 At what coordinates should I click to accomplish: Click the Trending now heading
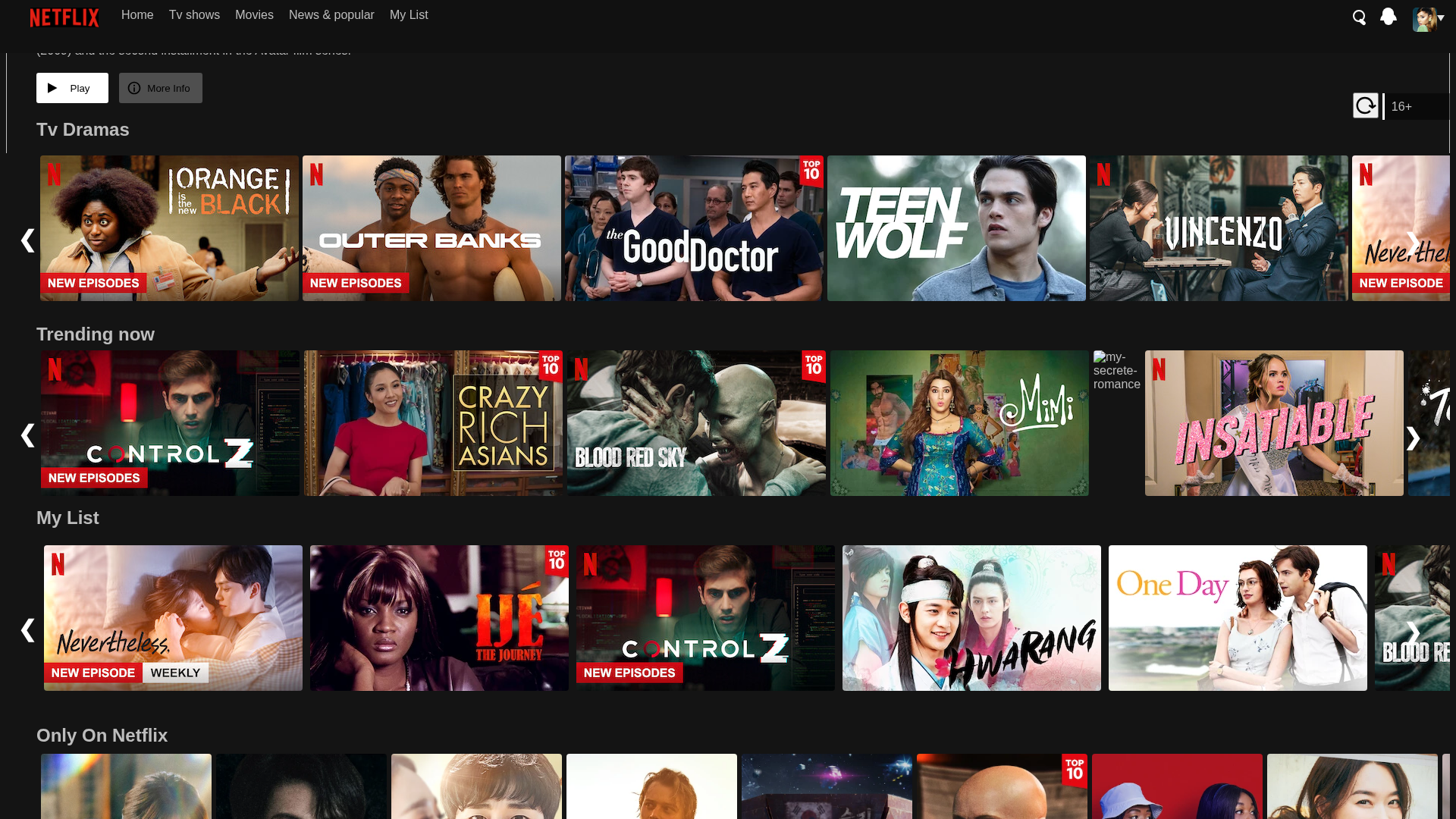[x=96, y=334]
